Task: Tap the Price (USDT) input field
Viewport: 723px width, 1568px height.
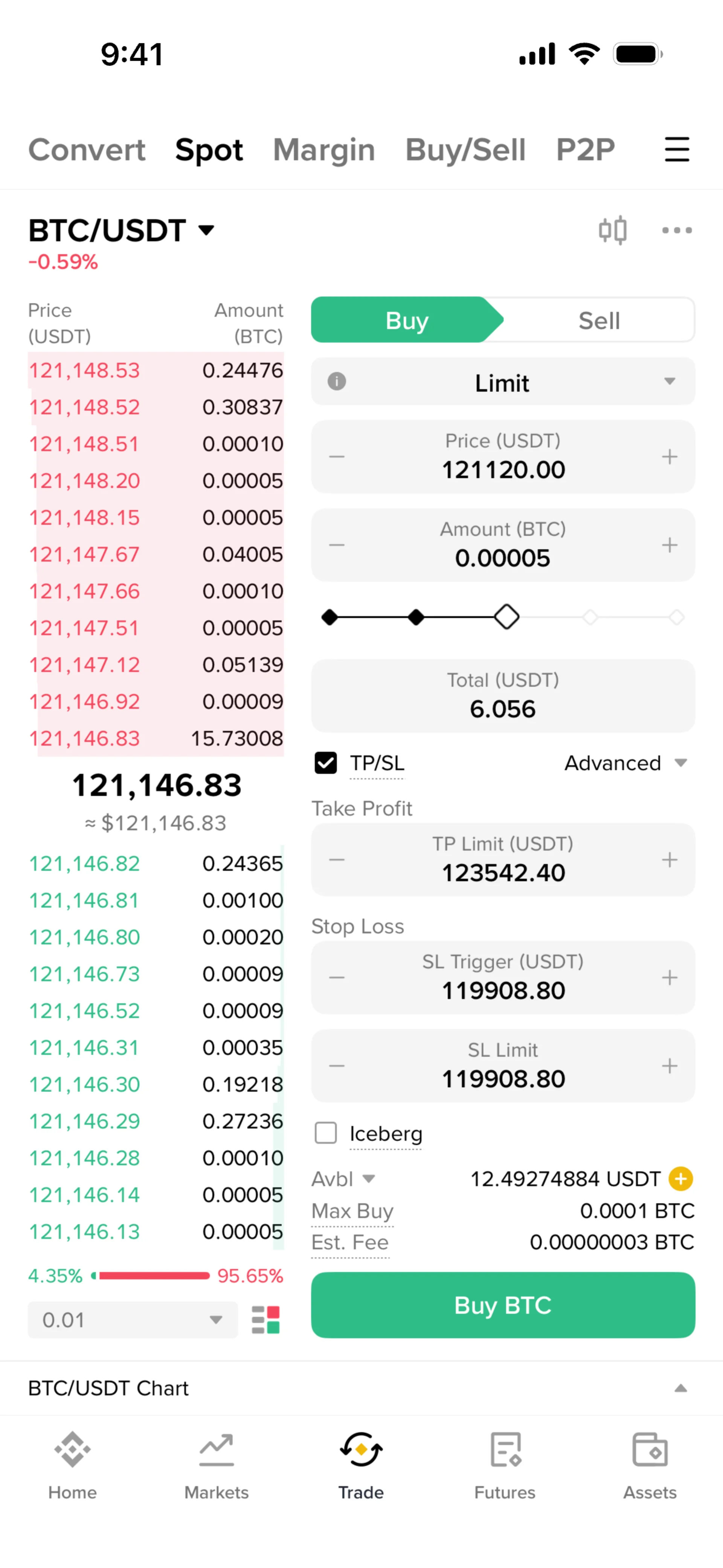Action: pos(503,457)
